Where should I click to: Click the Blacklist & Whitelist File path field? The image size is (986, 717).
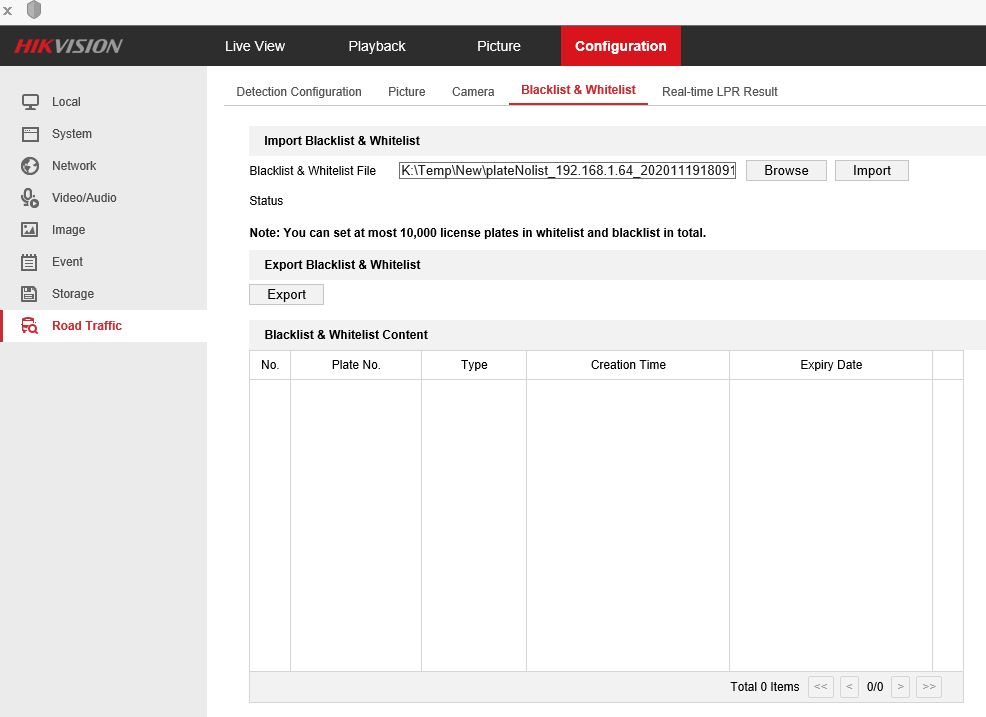click(567, 171)
